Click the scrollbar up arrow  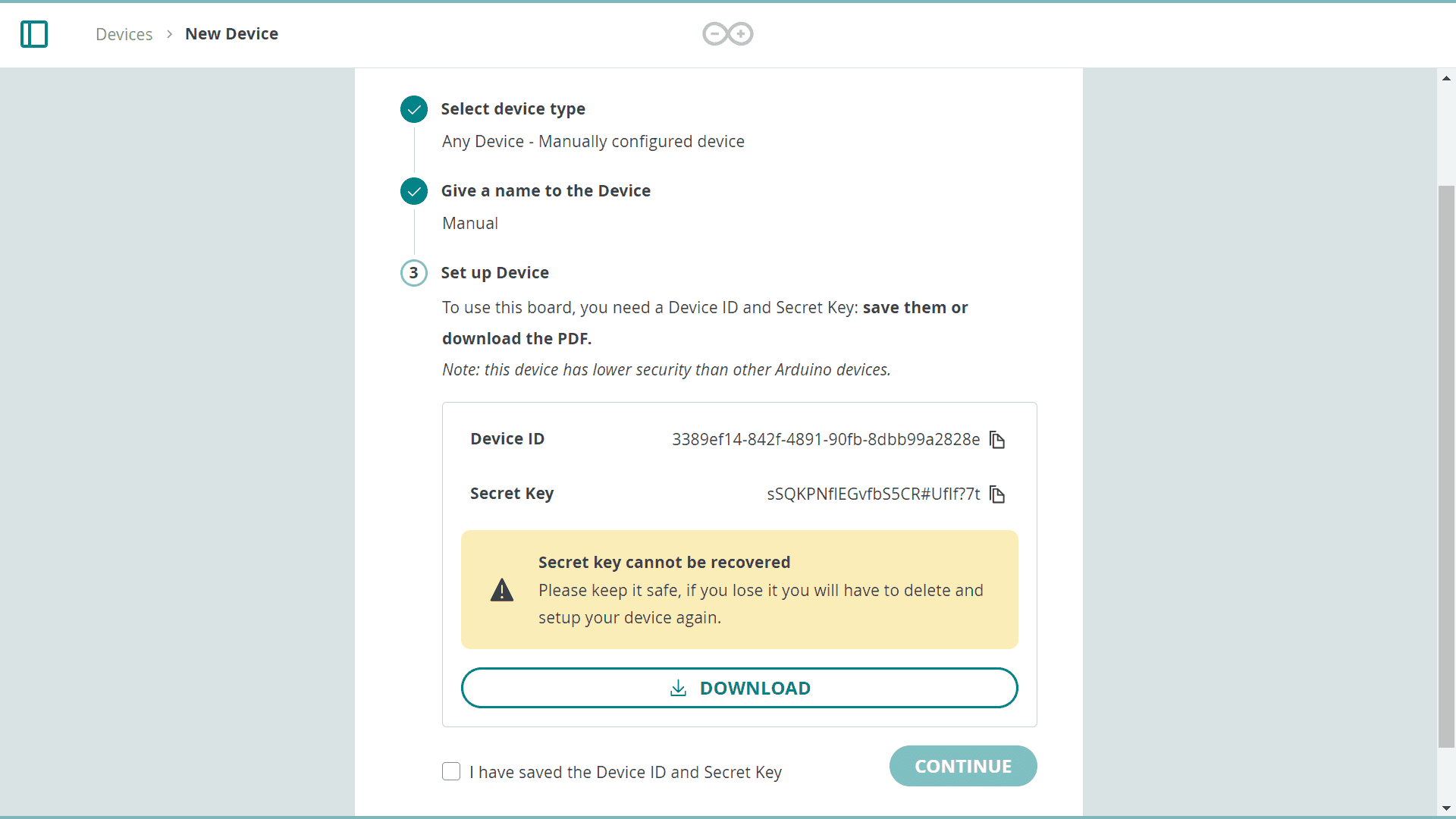(x=1446, y=78)
